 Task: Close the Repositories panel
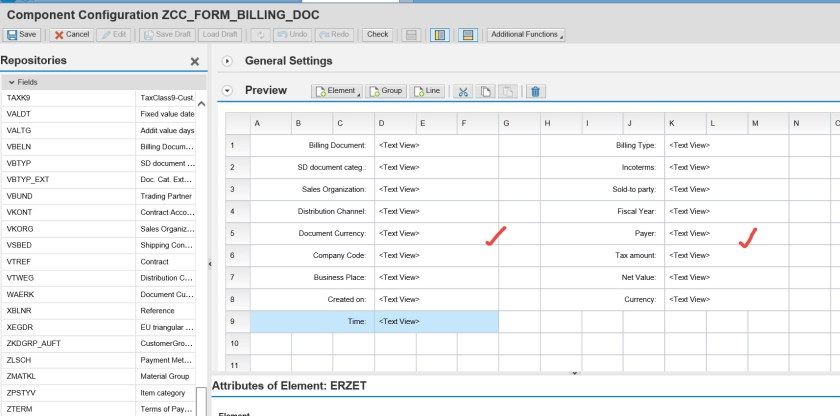point(195,62)
